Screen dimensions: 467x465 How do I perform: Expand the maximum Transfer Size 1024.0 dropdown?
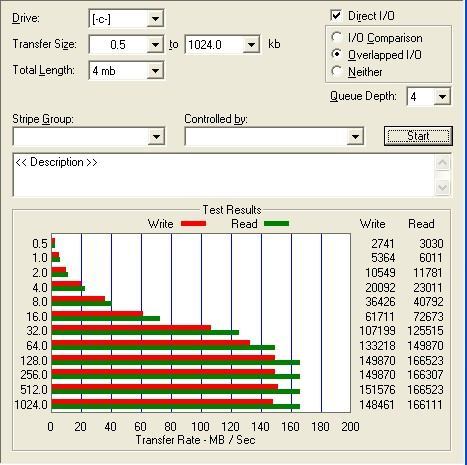click(x=251, y=44)
